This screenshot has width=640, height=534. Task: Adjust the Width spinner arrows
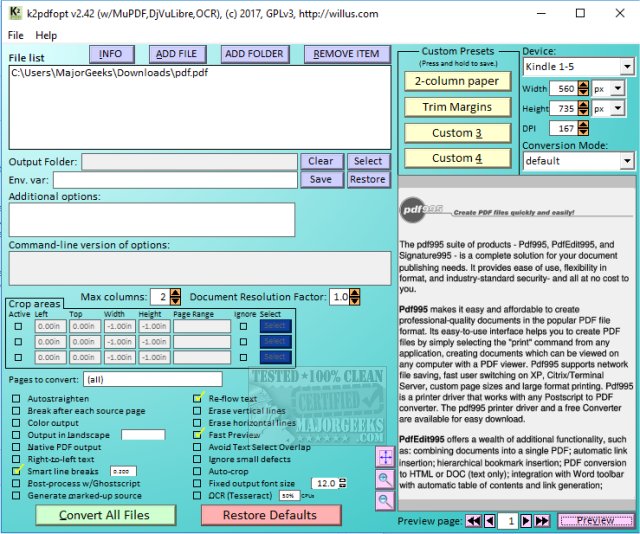(583, 89)
